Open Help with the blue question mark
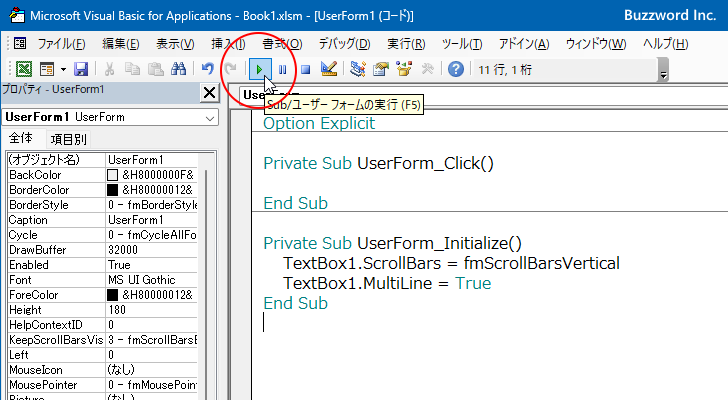Viewport: 728px width, 400px height. (456, 70)
